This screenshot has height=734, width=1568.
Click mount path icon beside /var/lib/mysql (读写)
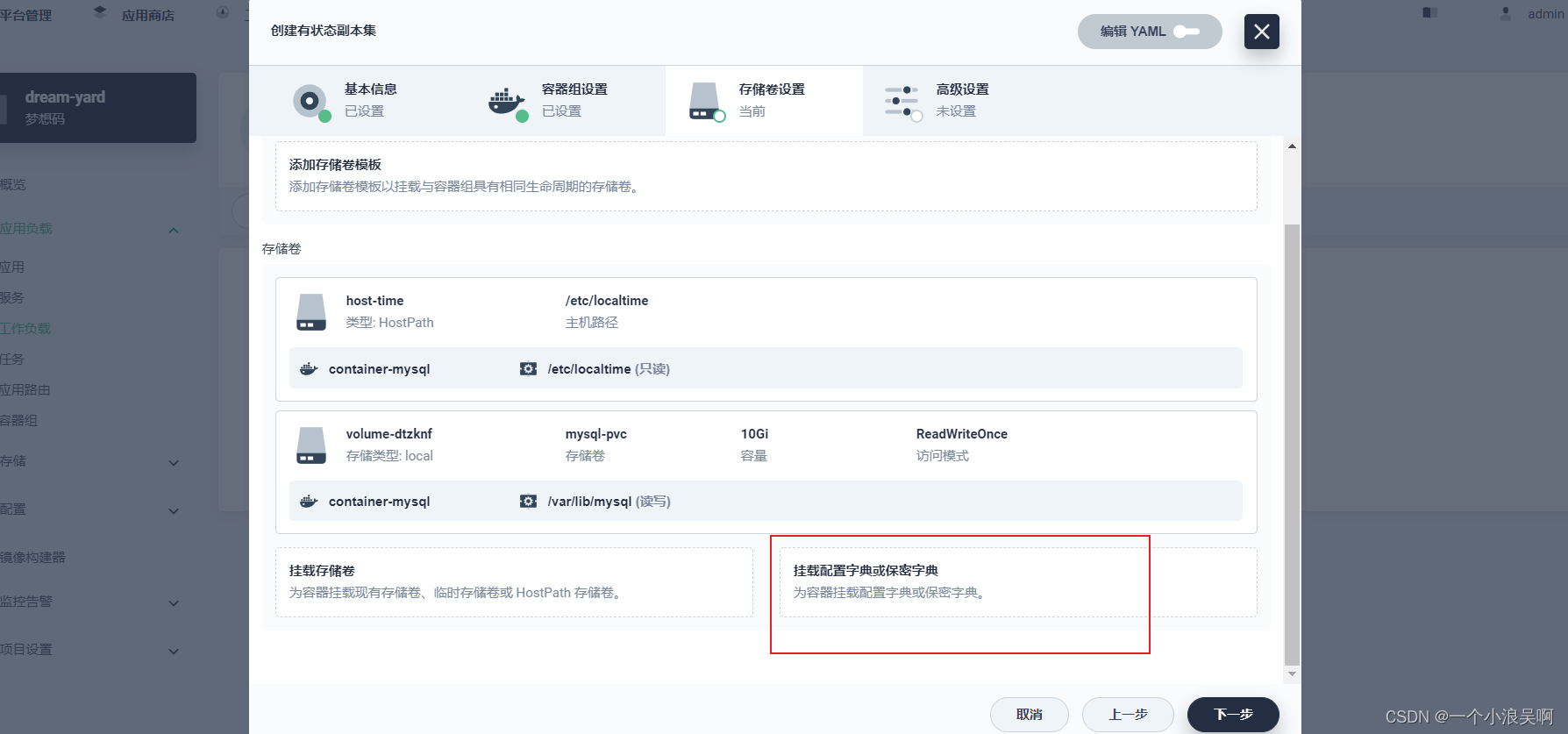tap(528, 502)
